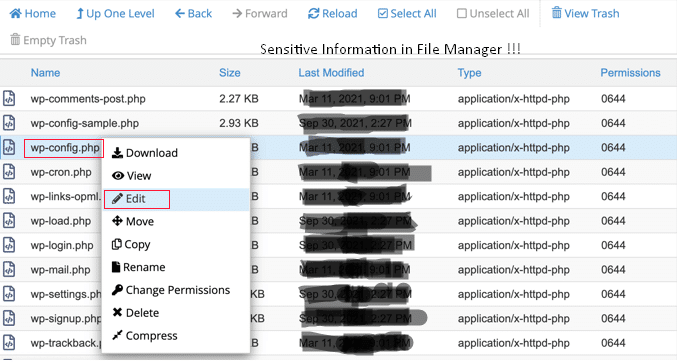Click Unselect All in toolbar
Image resolution: width=677 pixels, height=363 pixels.
pos(493,14)
